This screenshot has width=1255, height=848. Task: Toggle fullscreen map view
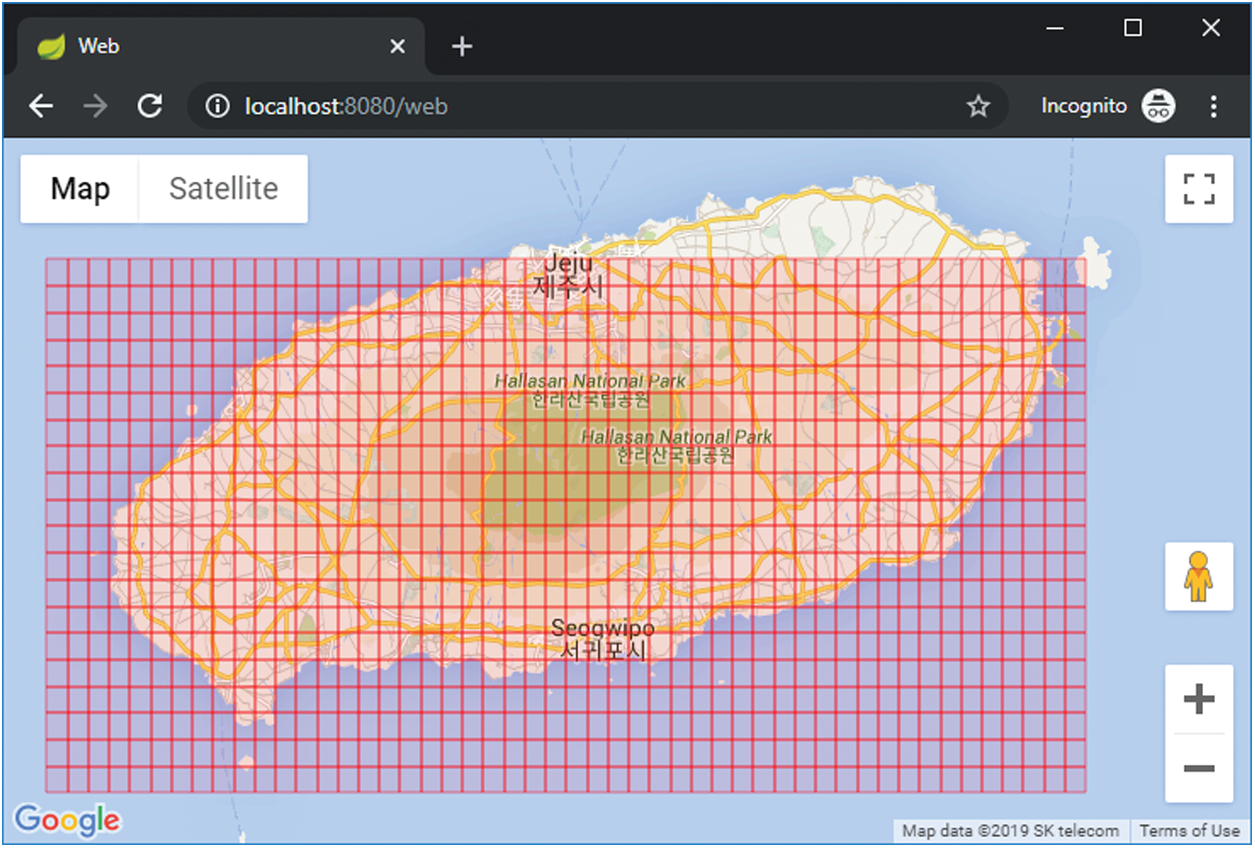[x=1198, y=189]
